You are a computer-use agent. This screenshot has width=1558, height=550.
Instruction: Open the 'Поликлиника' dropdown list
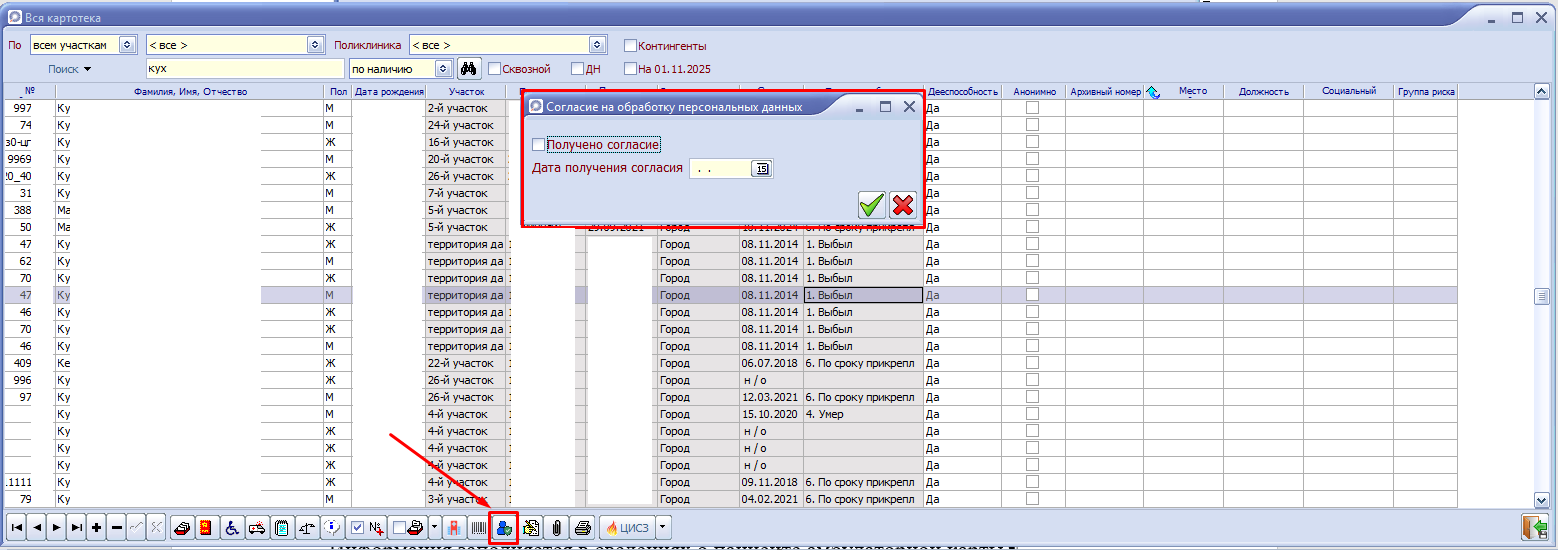point(597,45)
